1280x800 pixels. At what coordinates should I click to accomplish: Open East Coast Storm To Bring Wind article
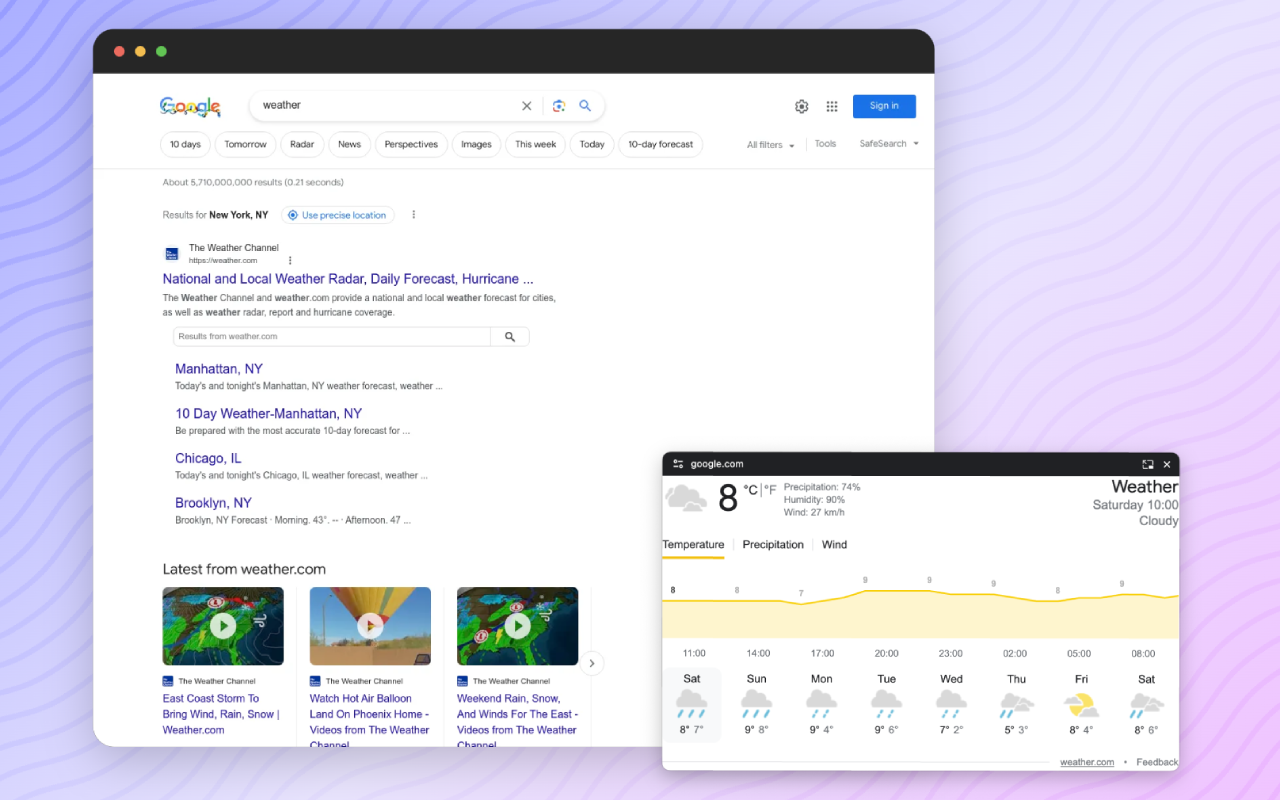pyautogui.click(x=222, y=714)
